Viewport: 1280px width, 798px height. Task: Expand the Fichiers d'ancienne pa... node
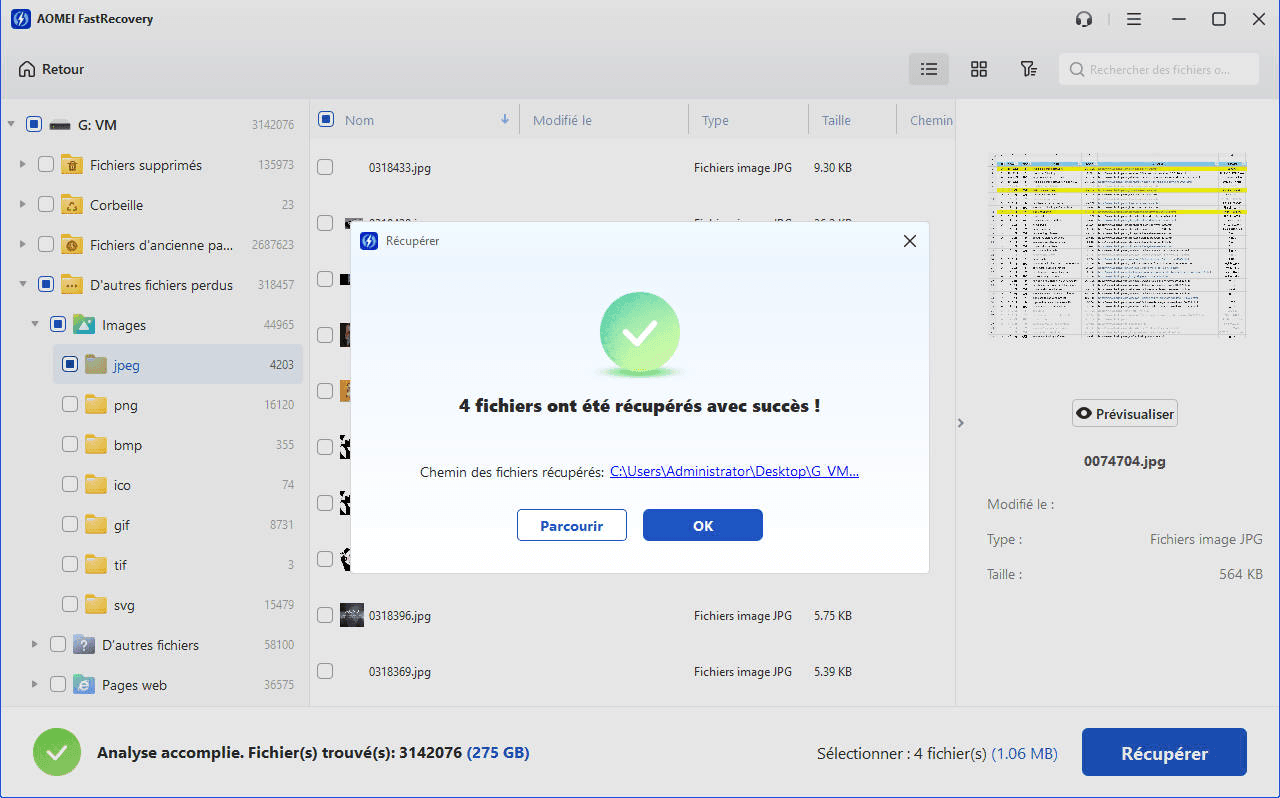click(23, 245)
